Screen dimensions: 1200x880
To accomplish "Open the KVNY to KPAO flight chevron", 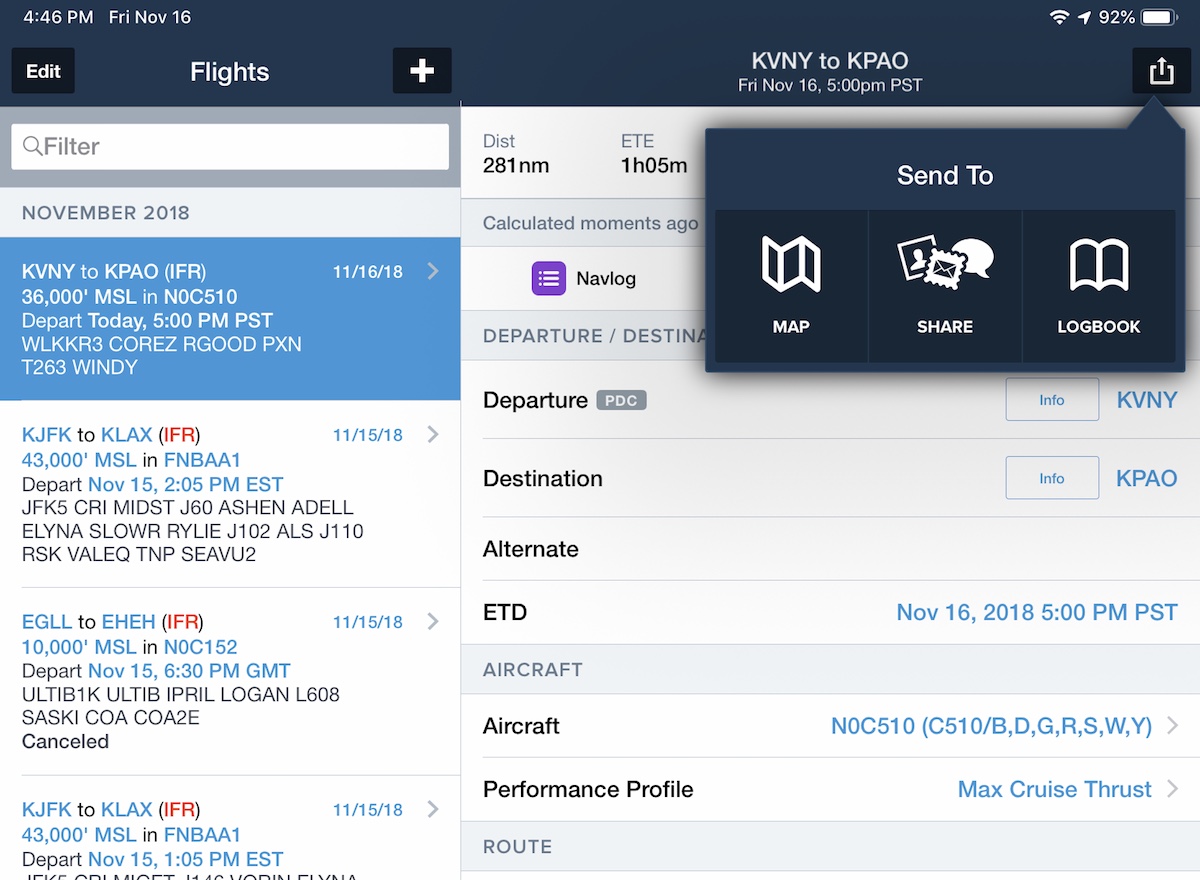I will [x=433, y=271].
